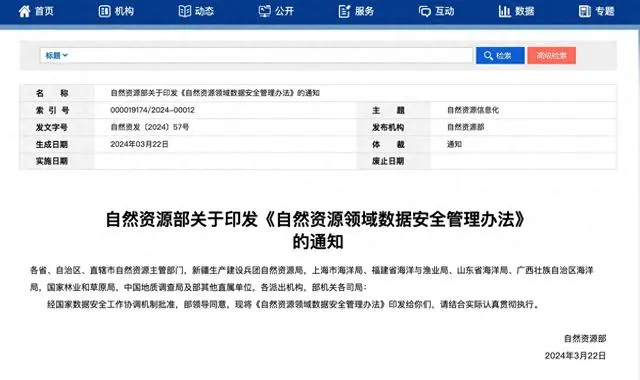Click the 公开 monitor icon

(264, 11)
